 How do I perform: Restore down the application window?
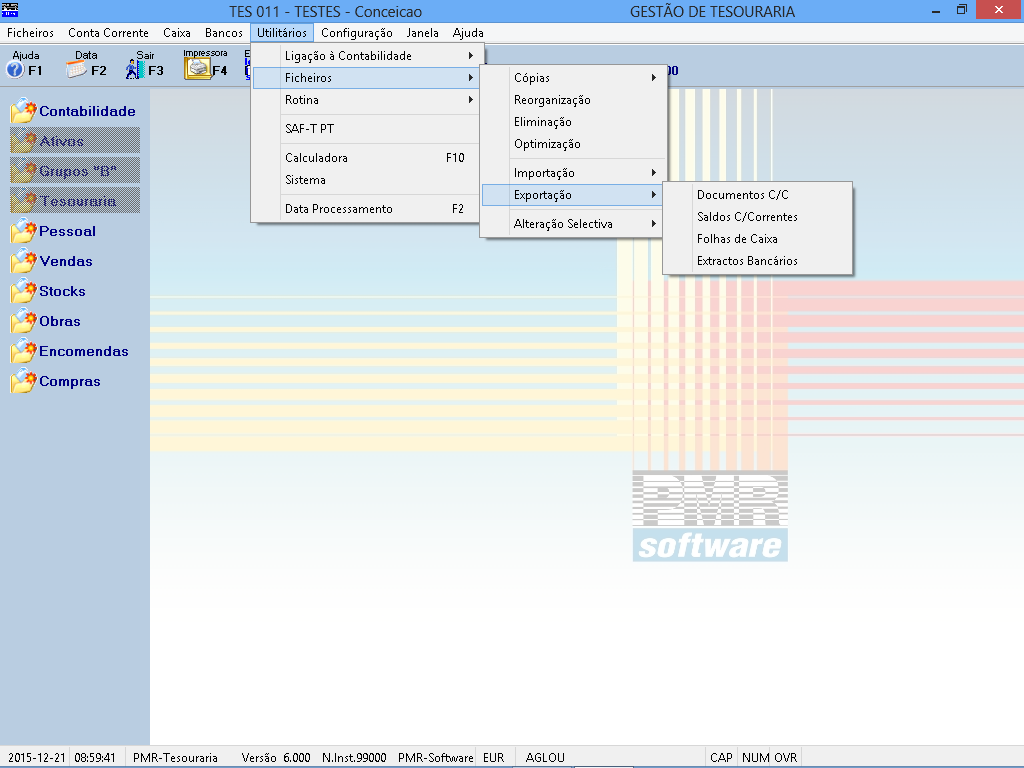point(962,10)
